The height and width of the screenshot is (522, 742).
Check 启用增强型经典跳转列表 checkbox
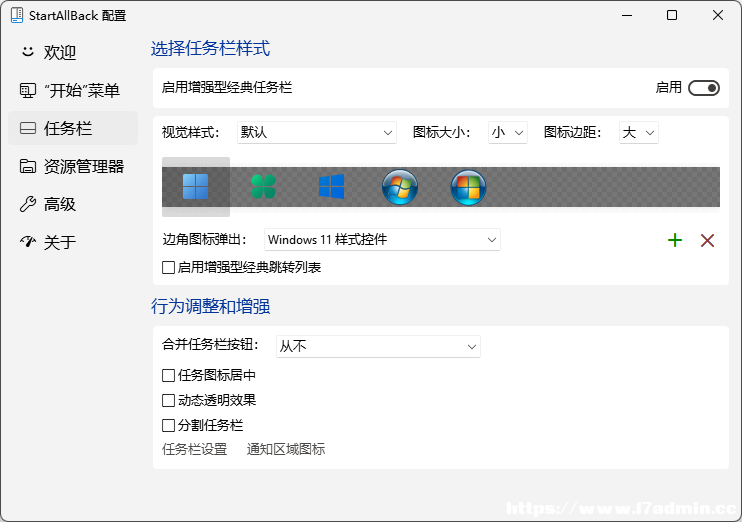point(168,267)
